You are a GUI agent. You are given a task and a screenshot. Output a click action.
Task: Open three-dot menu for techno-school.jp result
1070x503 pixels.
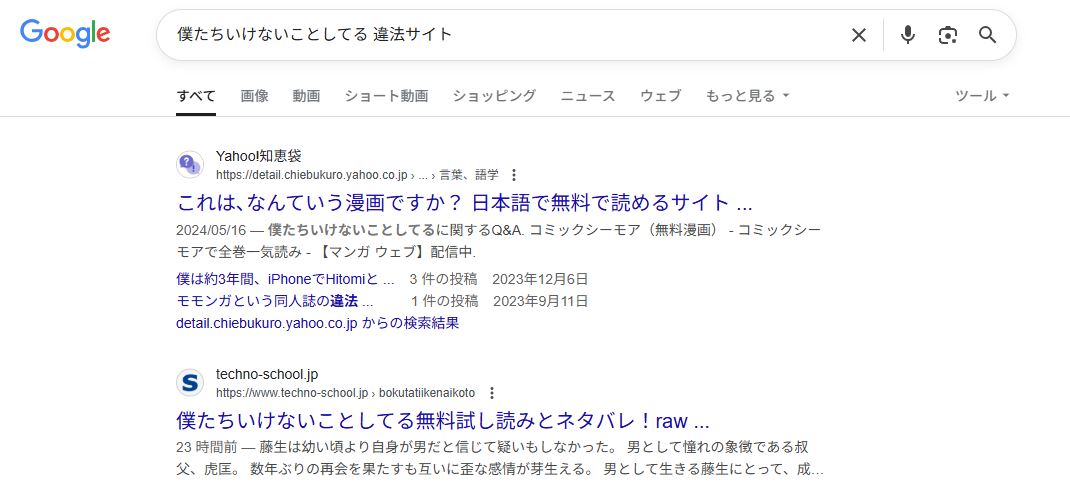pyautogui.click(x=491, y=393)
